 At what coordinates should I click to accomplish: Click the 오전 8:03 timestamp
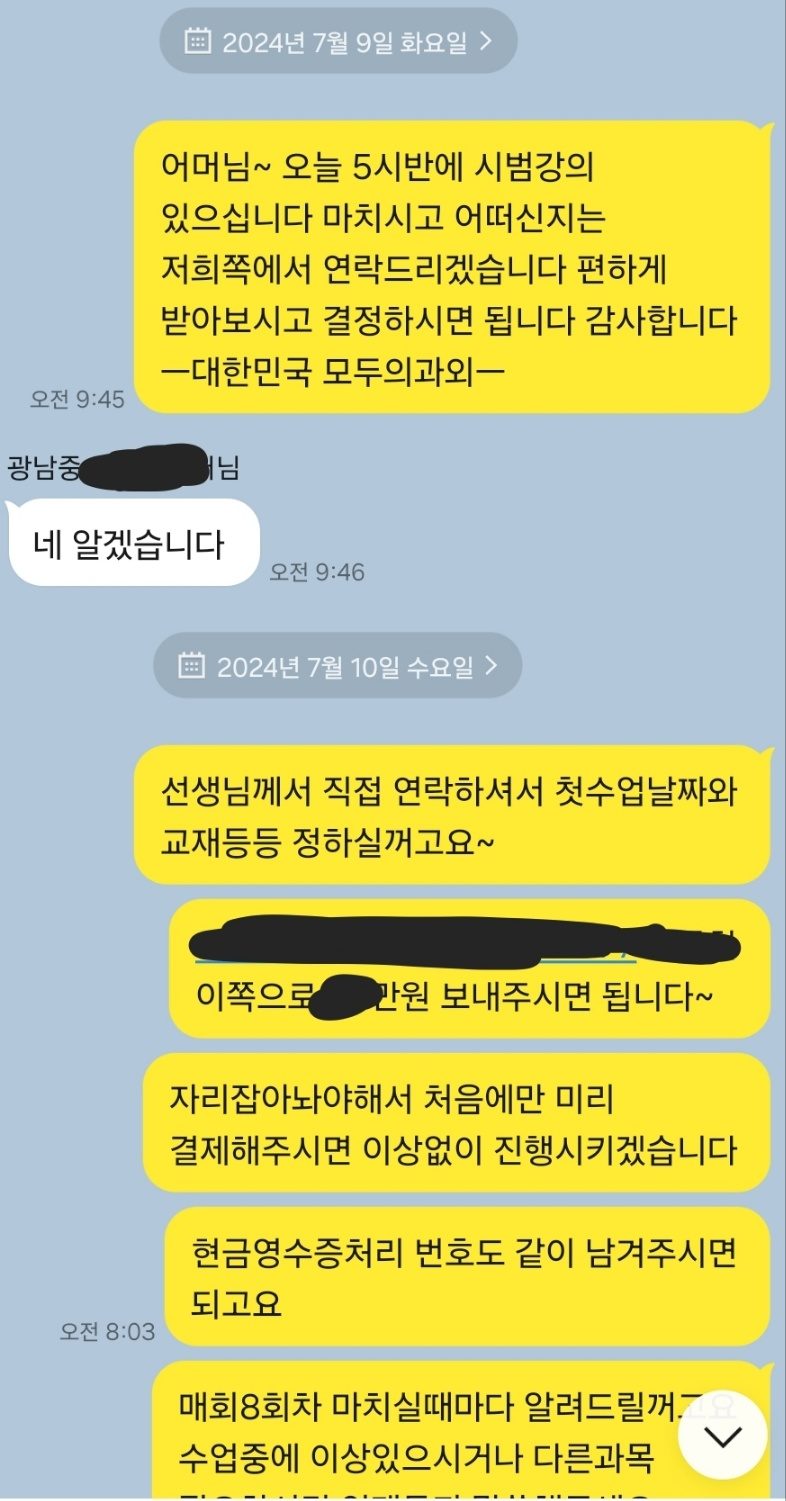[x=107, y=1332]
